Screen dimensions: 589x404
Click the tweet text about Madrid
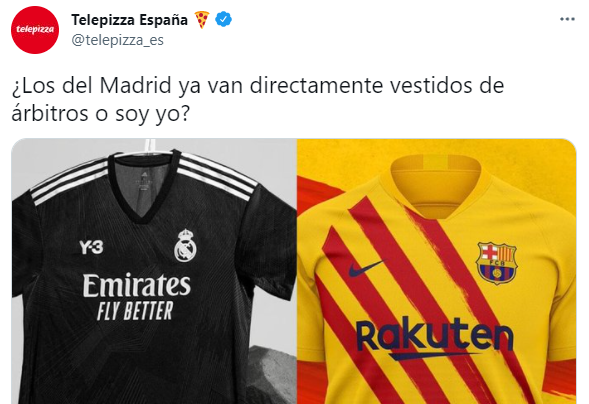click(x=257, y=99)
